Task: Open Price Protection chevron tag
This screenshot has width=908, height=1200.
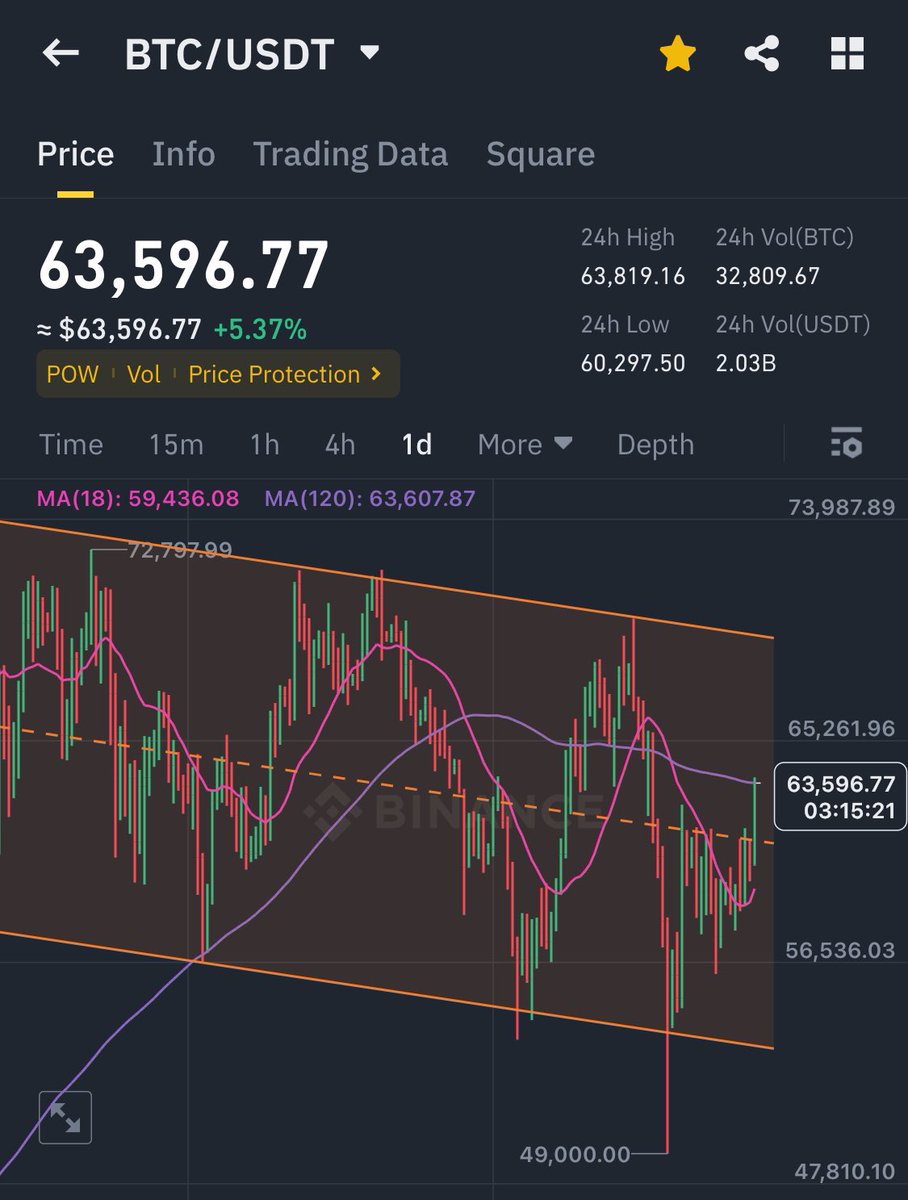Action: 285,374
